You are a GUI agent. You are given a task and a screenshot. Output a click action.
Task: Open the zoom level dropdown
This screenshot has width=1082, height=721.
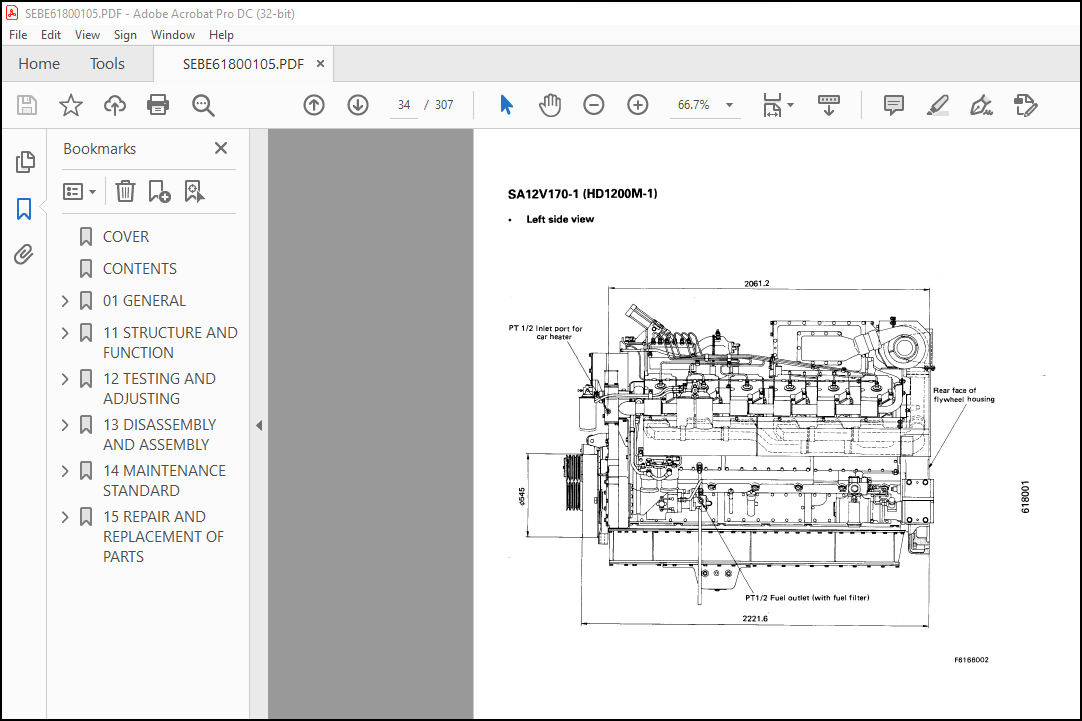(x=729, y=105)
